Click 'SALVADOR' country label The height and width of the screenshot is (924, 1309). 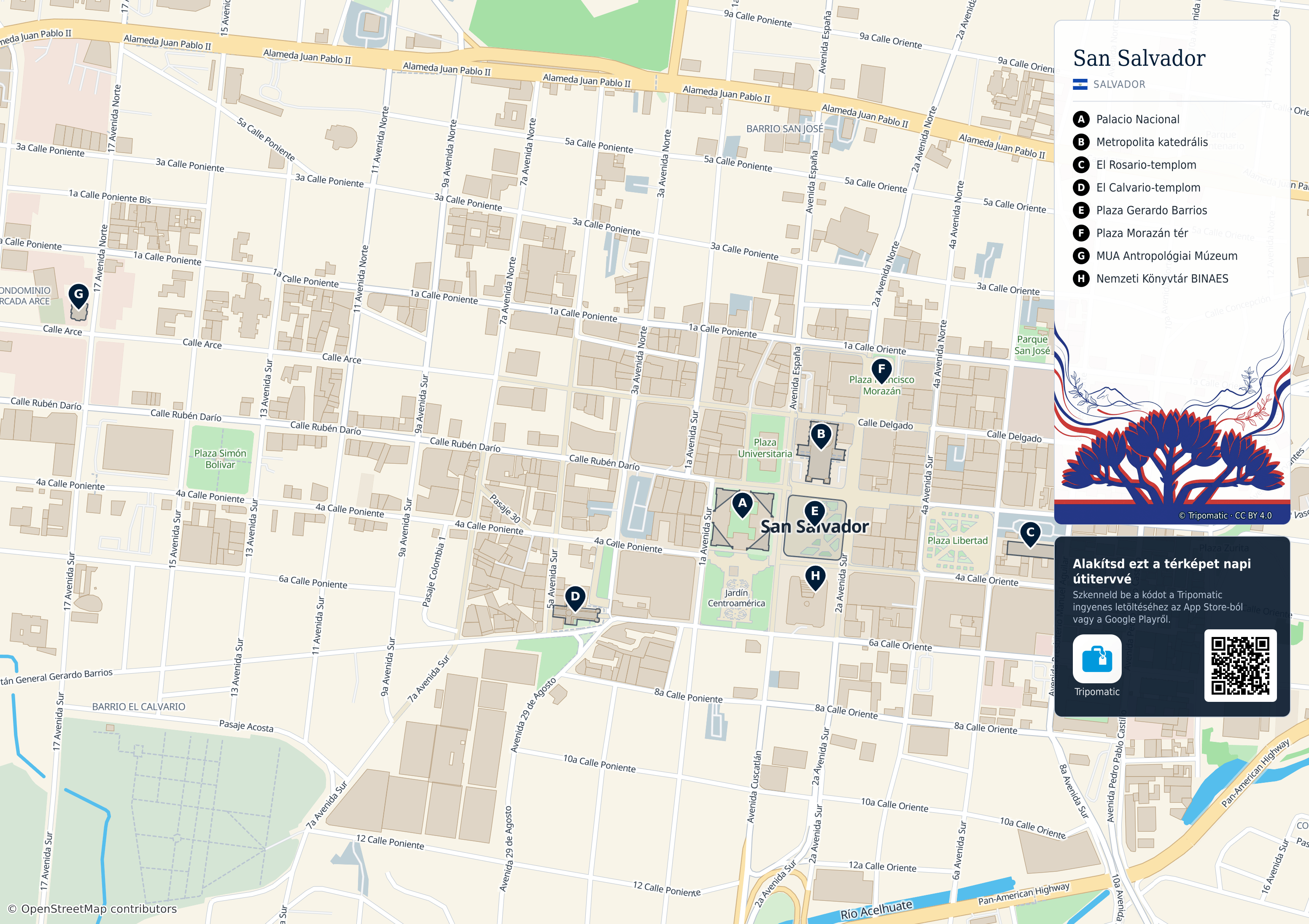pyautogui.click(x=1119, y=84)
